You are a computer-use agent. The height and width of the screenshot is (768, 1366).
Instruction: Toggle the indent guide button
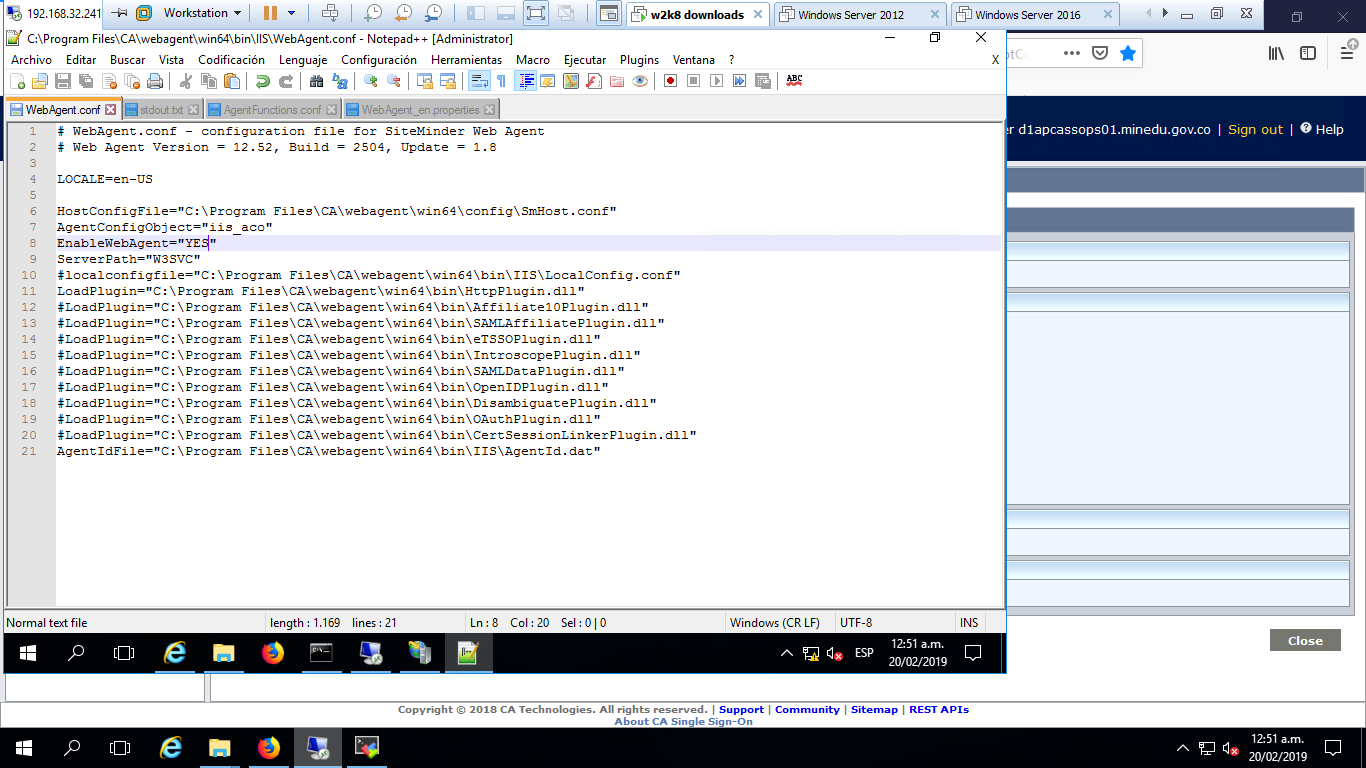point(525,81)
